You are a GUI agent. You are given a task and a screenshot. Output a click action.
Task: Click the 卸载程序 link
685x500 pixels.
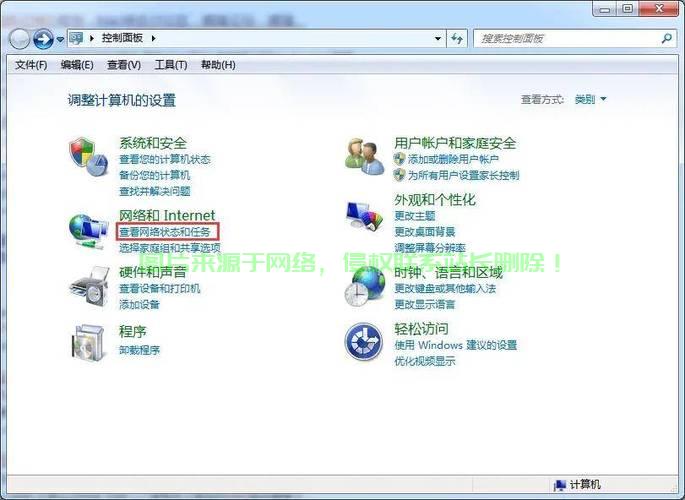pos(139,350)
